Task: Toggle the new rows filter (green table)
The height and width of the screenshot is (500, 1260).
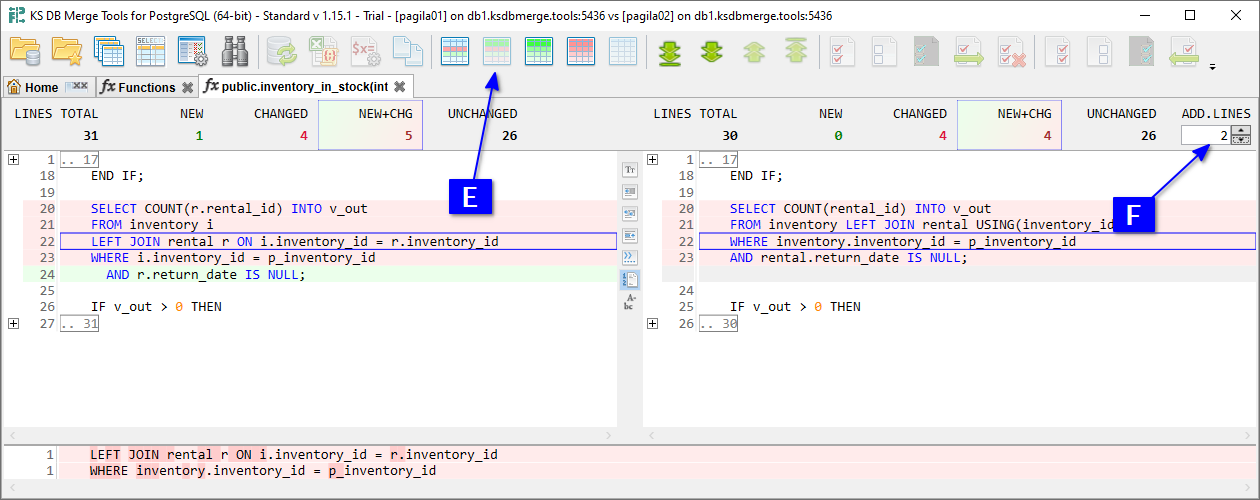Action: (539, 51)
